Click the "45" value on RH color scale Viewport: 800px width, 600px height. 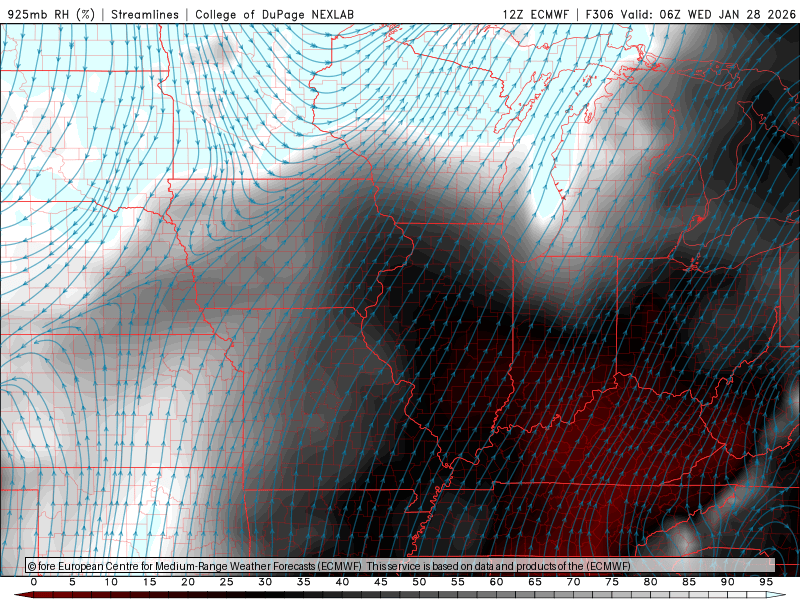coord(381,582)
